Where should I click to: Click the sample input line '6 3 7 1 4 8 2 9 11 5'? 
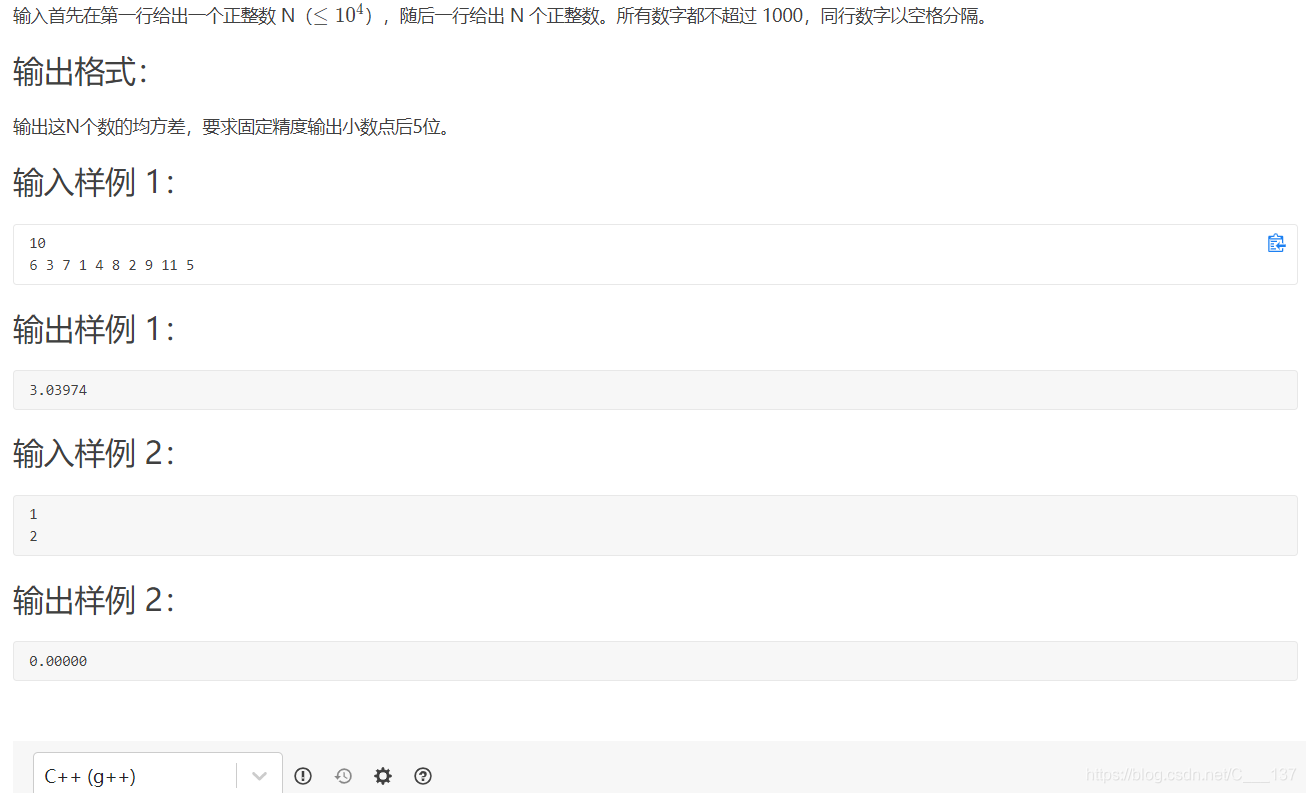click(x=112, y=265)
